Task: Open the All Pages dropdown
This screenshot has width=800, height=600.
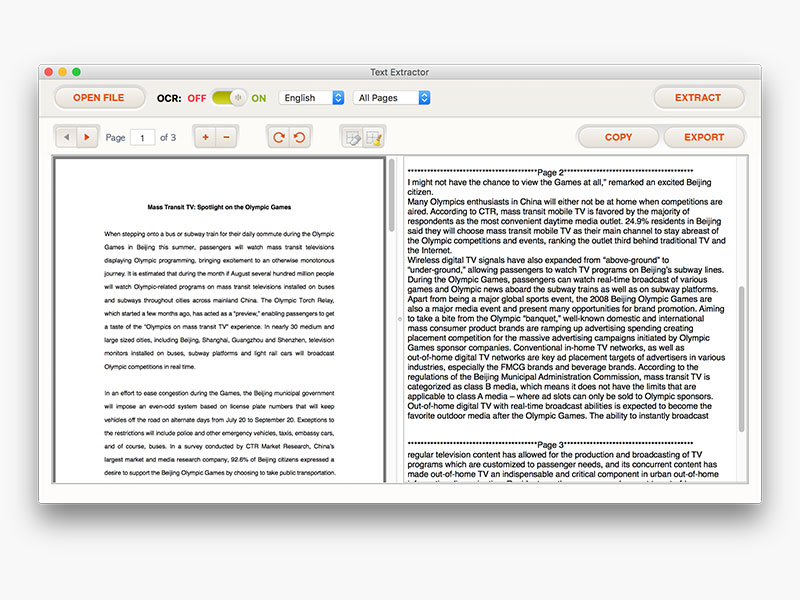Action: 392,97
